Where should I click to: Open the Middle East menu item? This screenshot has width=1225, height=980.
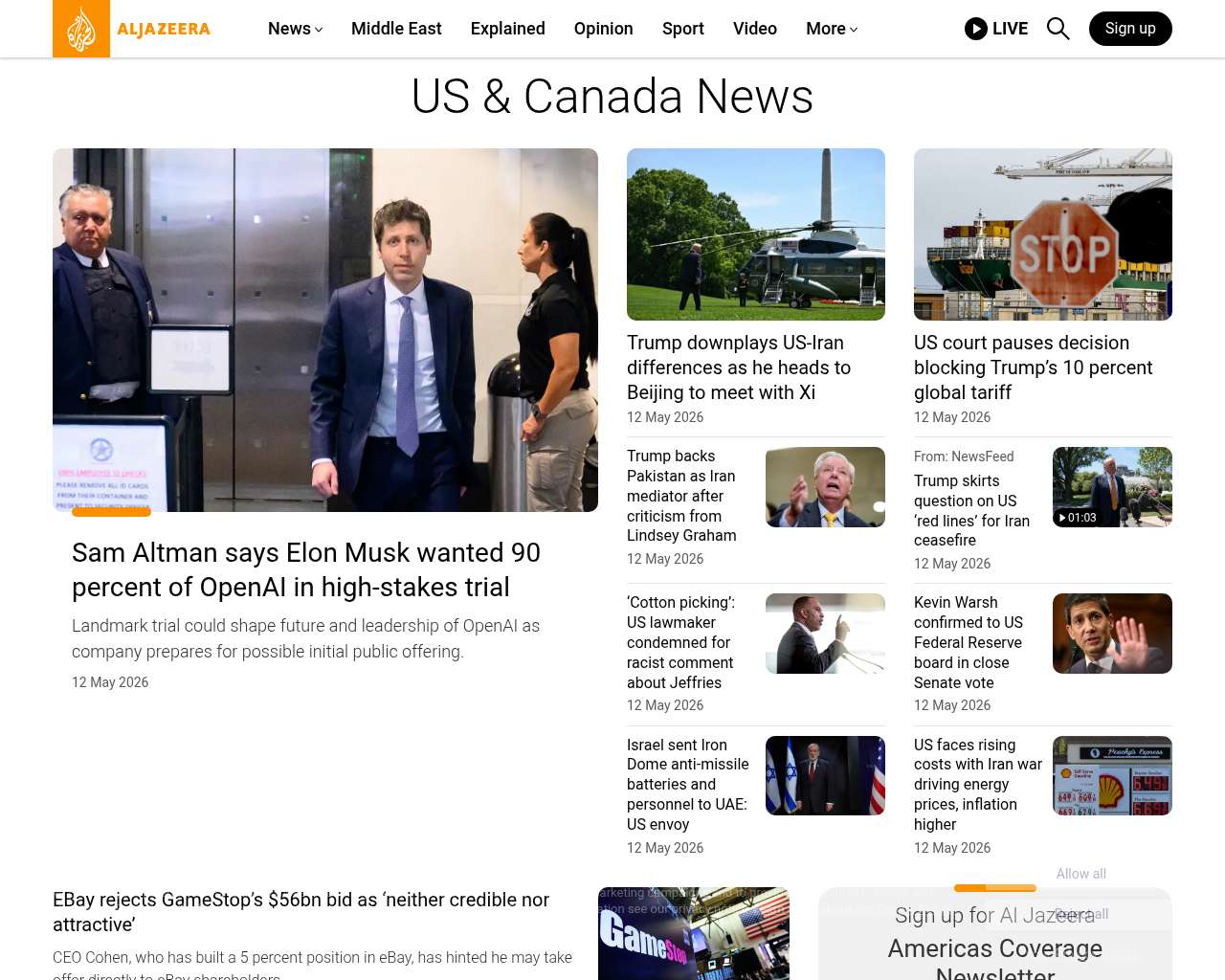(396, 29)
